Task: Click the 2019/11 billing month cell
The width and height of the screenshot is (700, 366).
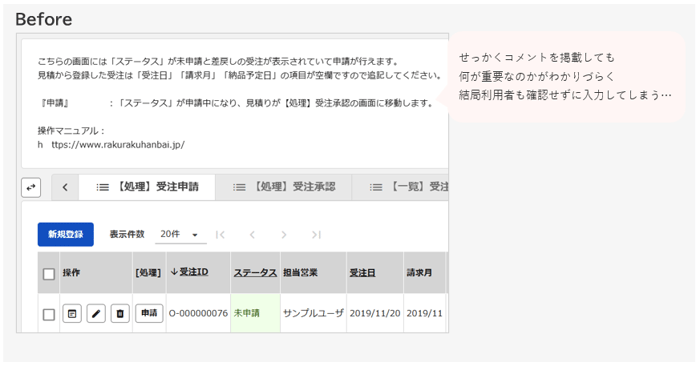Action: point(424,313)
